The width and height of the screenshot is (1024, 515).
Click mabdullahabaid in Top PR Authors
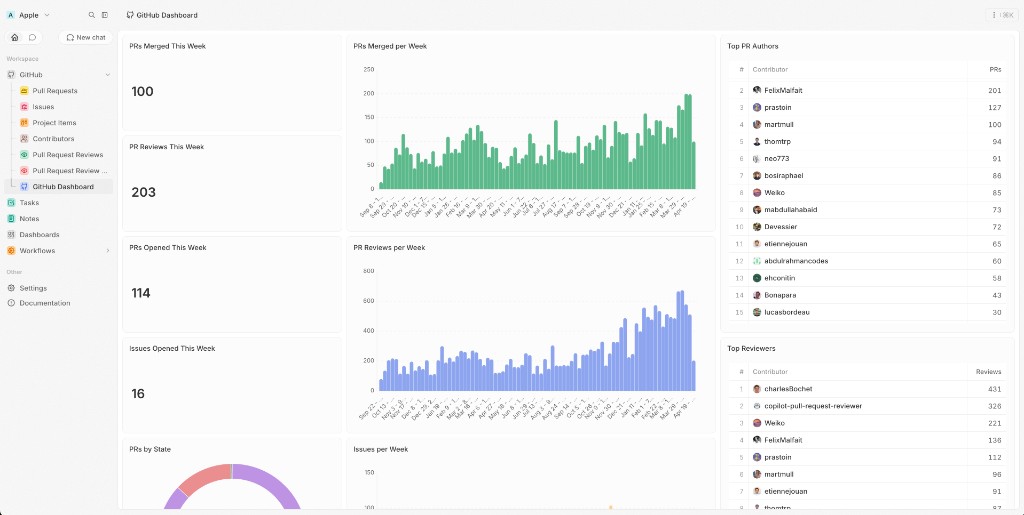(x=792, y=210)
